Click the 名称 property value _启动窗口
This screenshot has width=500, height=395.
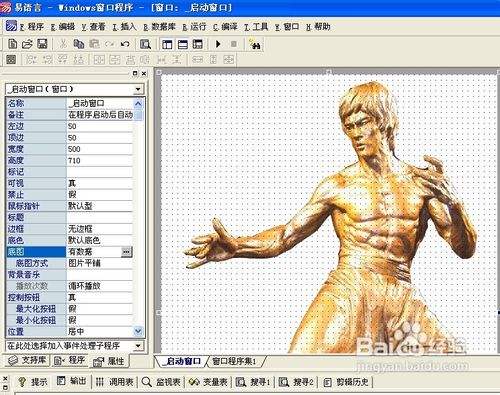point(100,104)
